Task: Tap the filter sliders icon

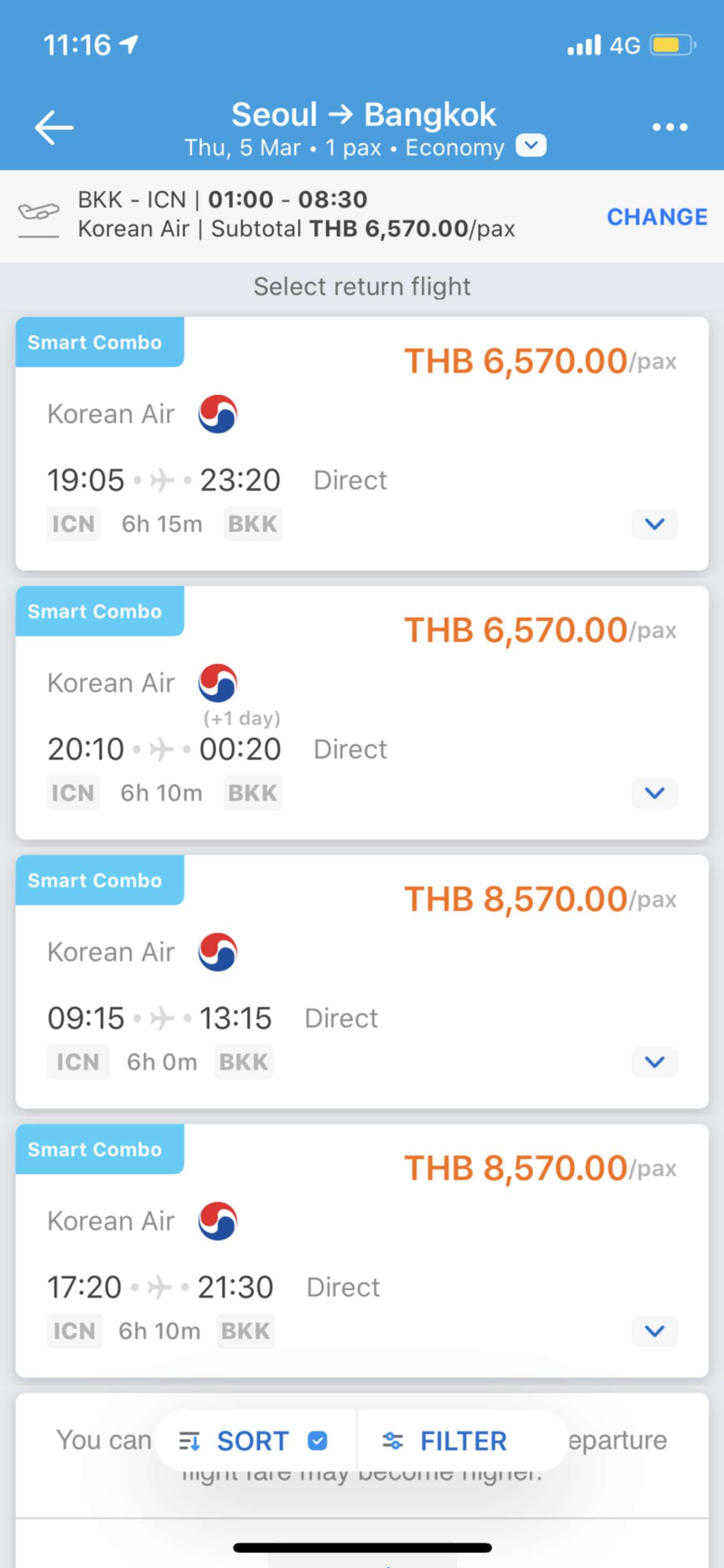Action: click(x=393, y=1441)
